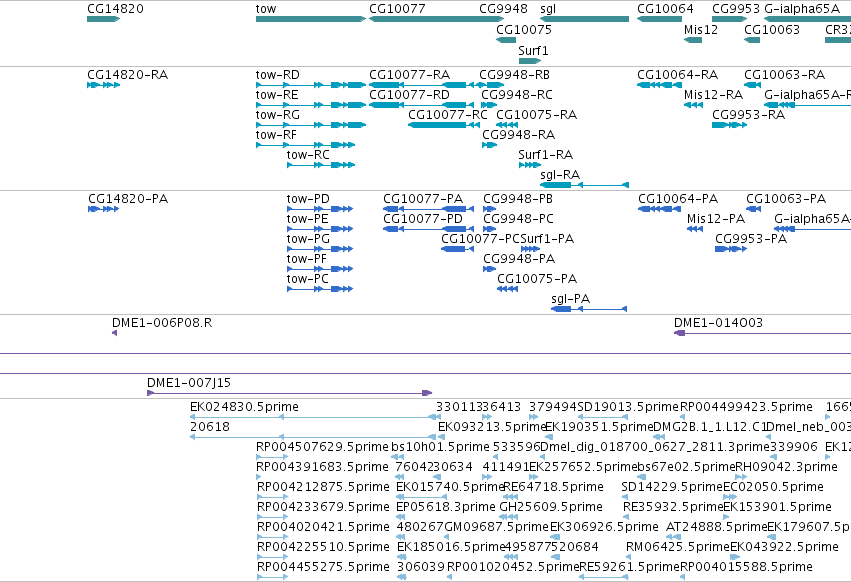Select the tow-PE protein
The width and height of the screenshot is (851, 582).
point(320,229)
